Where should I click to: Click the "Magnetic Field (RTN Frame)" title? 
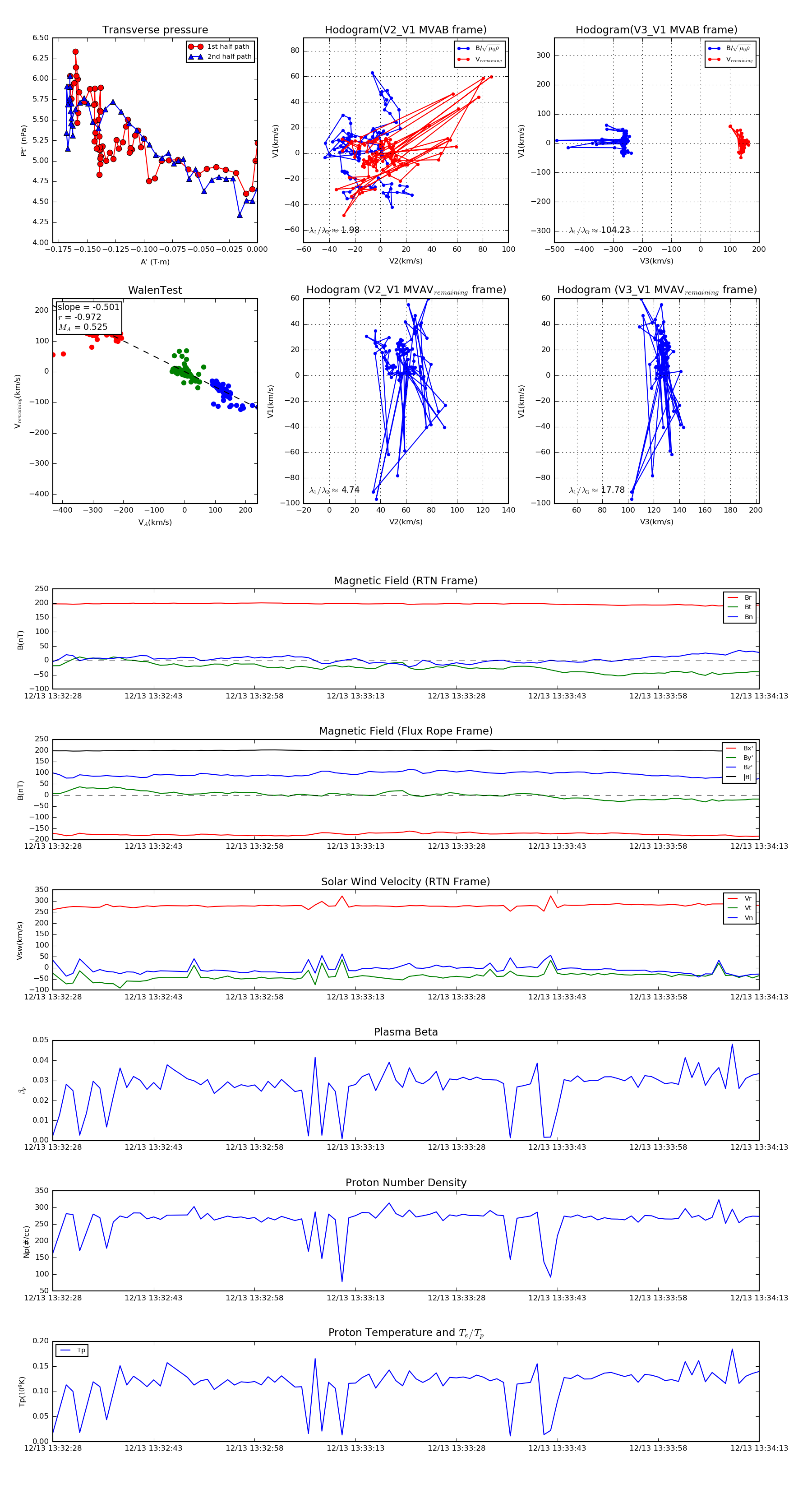pyautogui.click(x=406, y=580)
